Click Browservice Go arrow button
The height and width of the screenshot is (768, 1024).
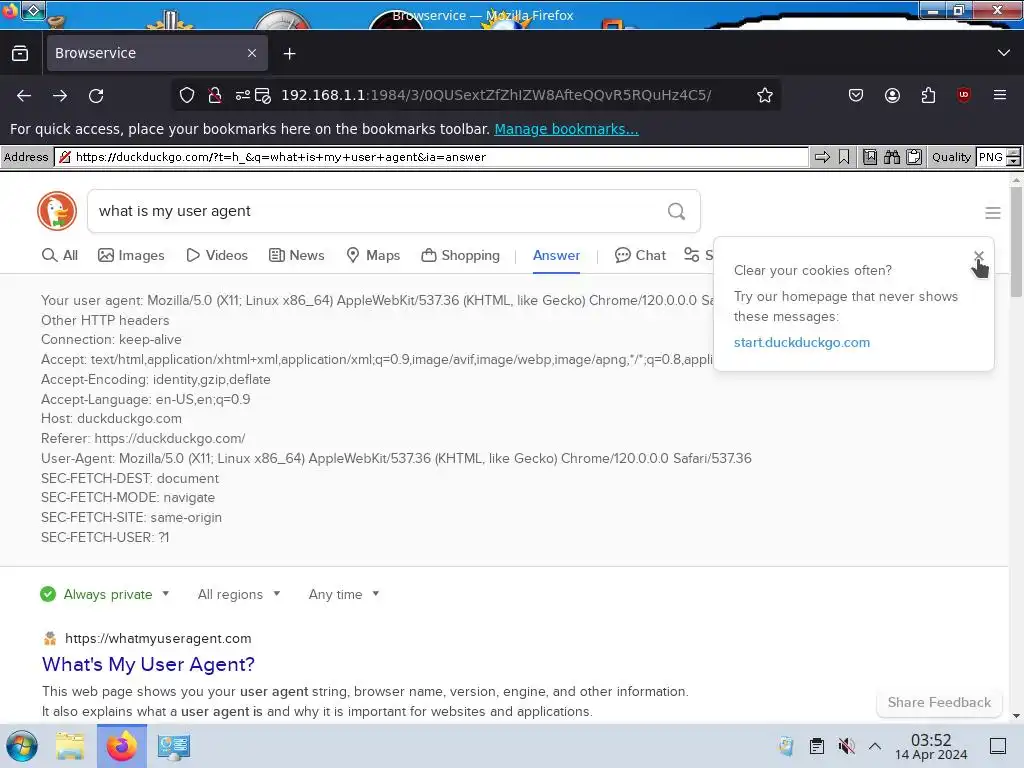click(822, 157)
